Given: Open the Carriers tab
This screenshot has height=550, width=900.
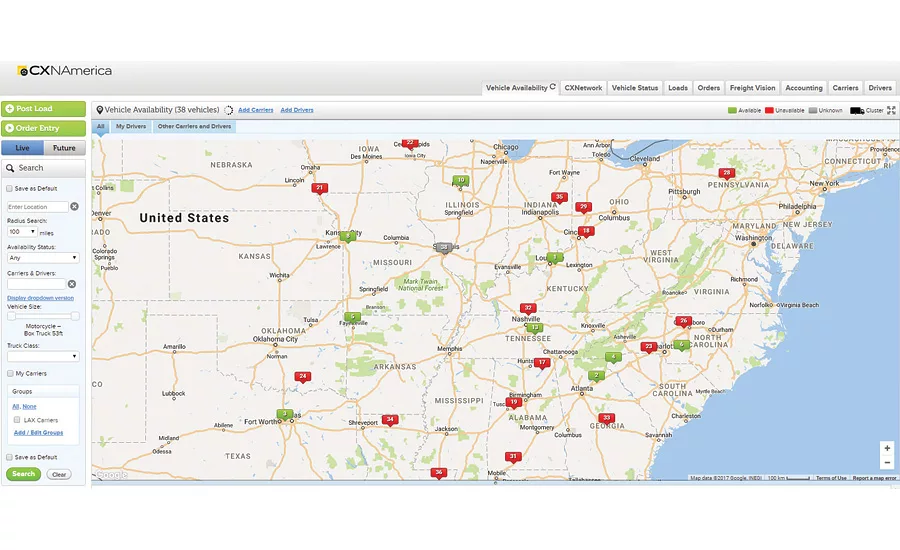Looking at the screenshot, I should pos(845,88).
